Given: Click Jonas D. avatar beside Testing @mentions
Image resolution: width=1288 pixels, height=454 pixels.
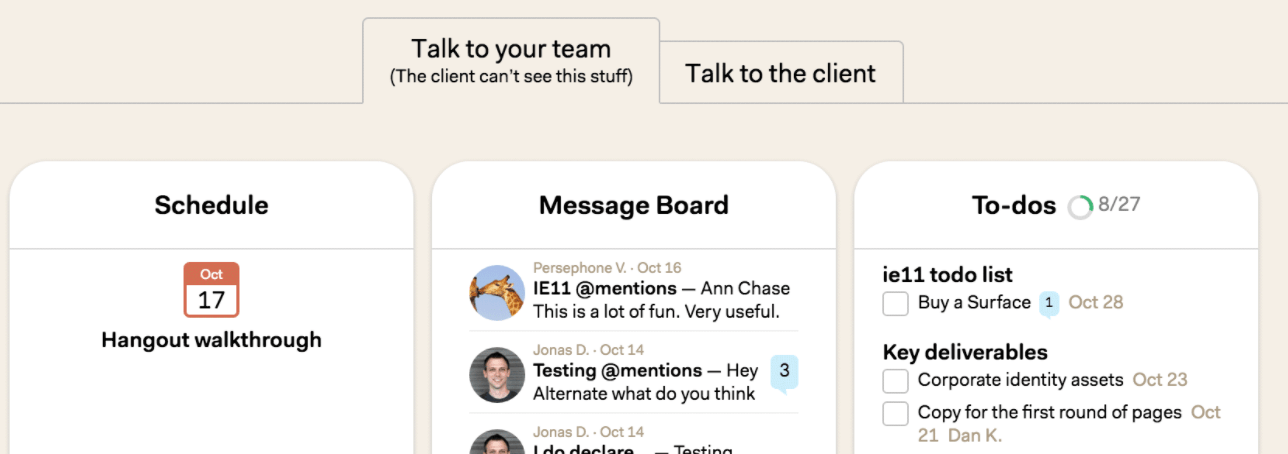Looking at the screenshot, I should click(497, 375).
